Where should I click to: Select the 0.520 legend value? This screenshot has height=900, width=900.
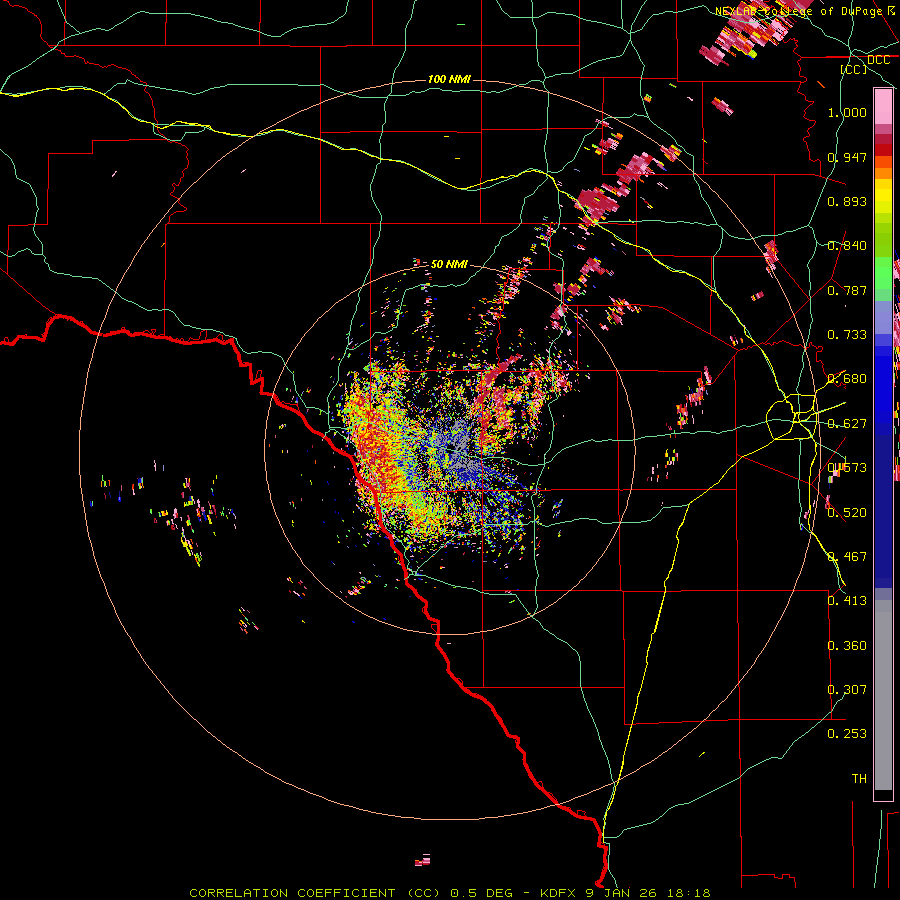click(x=847, y=513)
